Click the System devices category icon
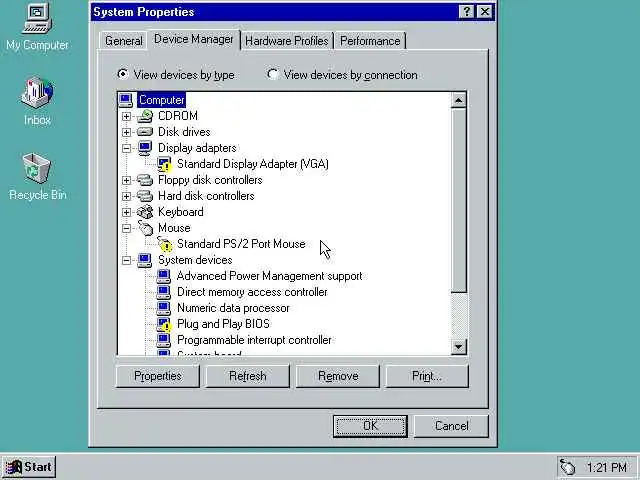Viewport: 640px width, 480px height. [145, 260]
